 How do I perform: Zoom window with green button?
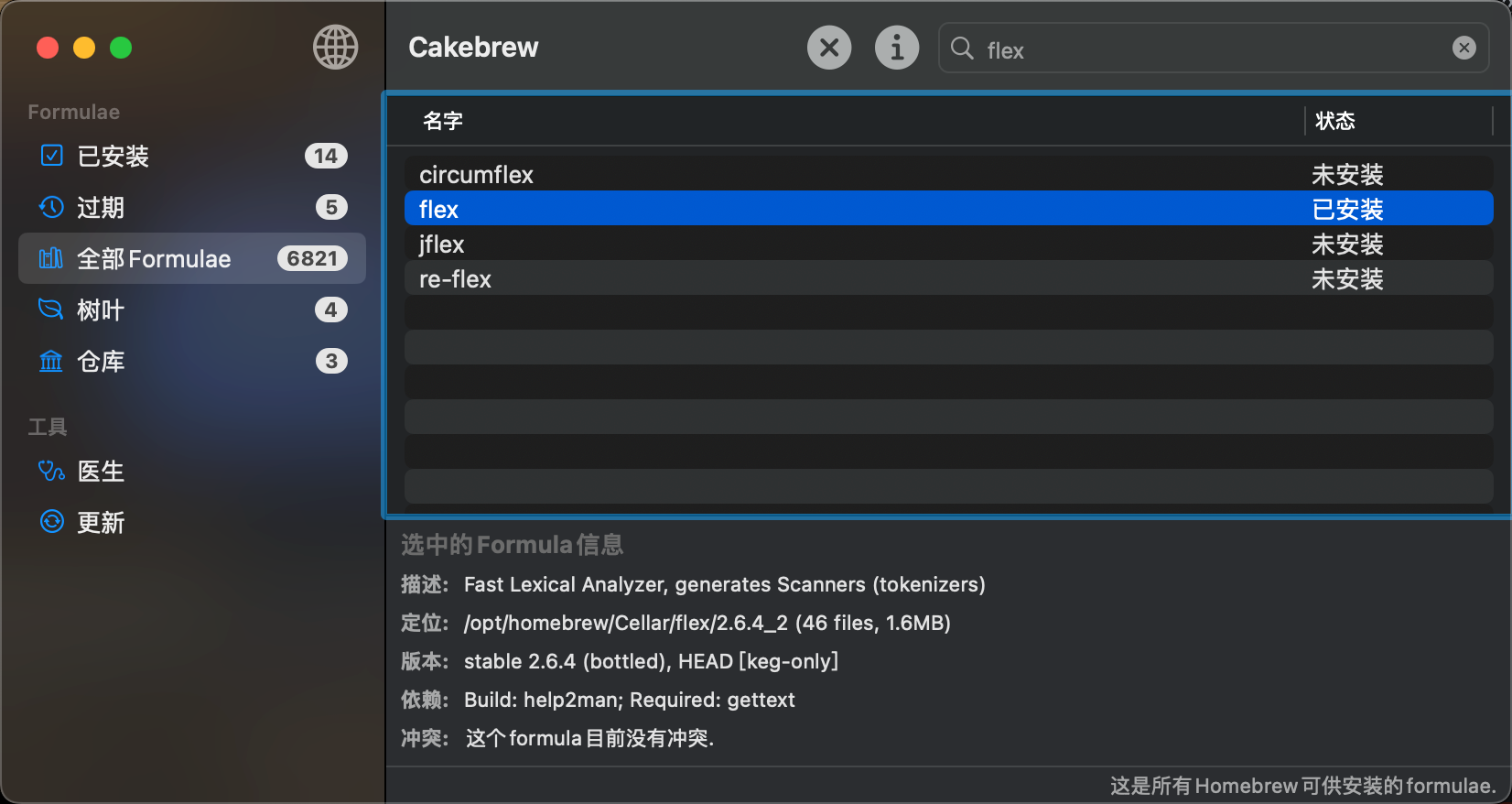121,48
